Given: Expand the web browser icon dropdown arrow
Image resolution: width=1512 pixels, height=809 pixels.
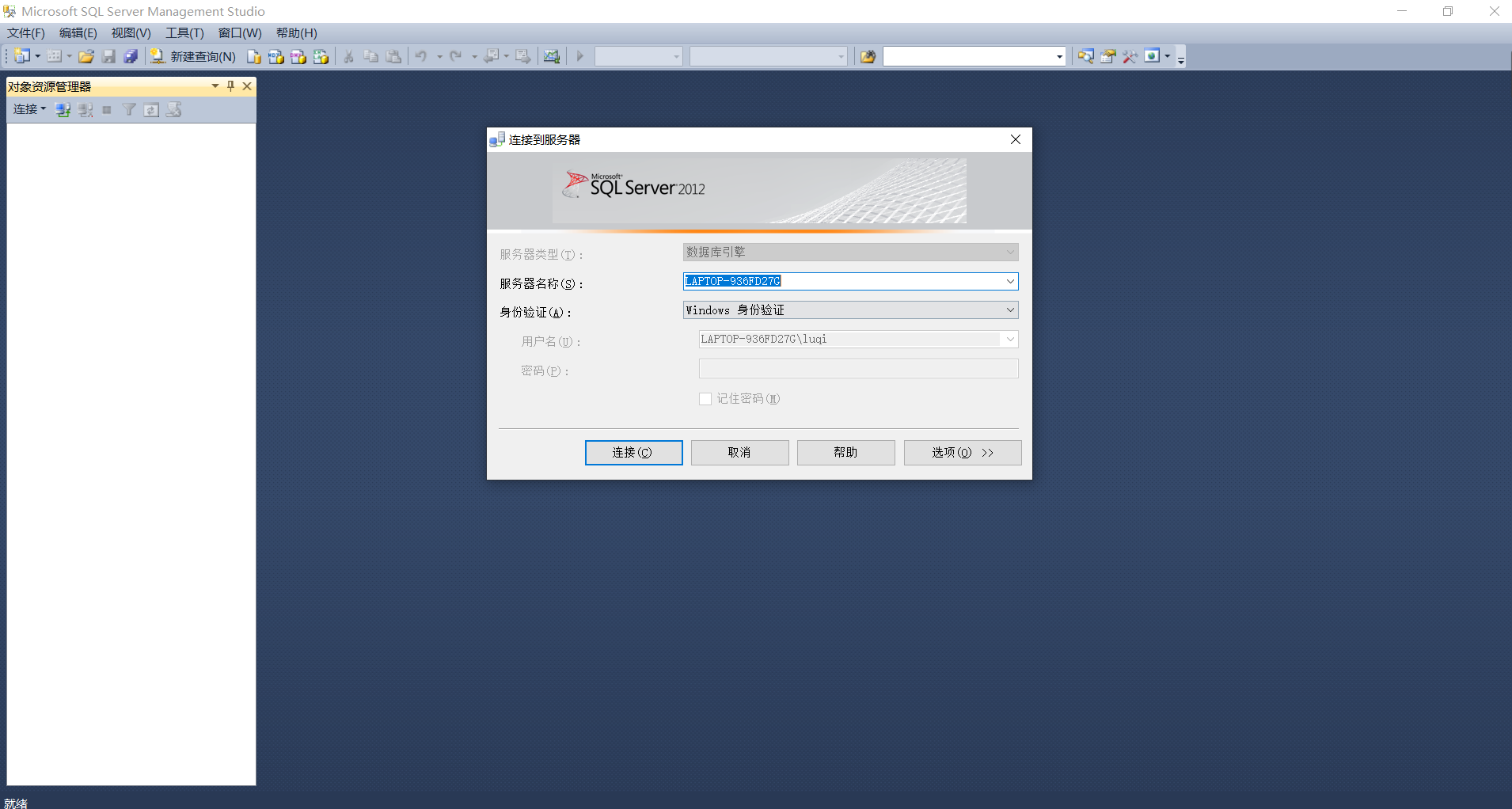Looking at the screenshot, I should coord(1168,56).
